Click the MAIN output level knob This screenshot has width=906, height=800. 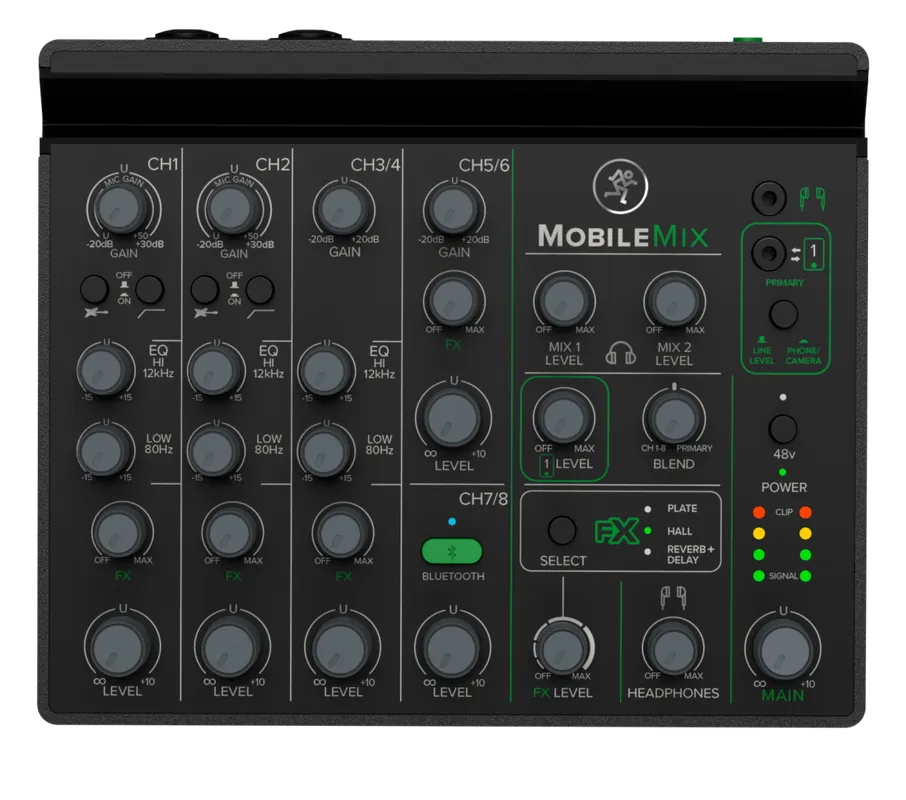point(784,648)
